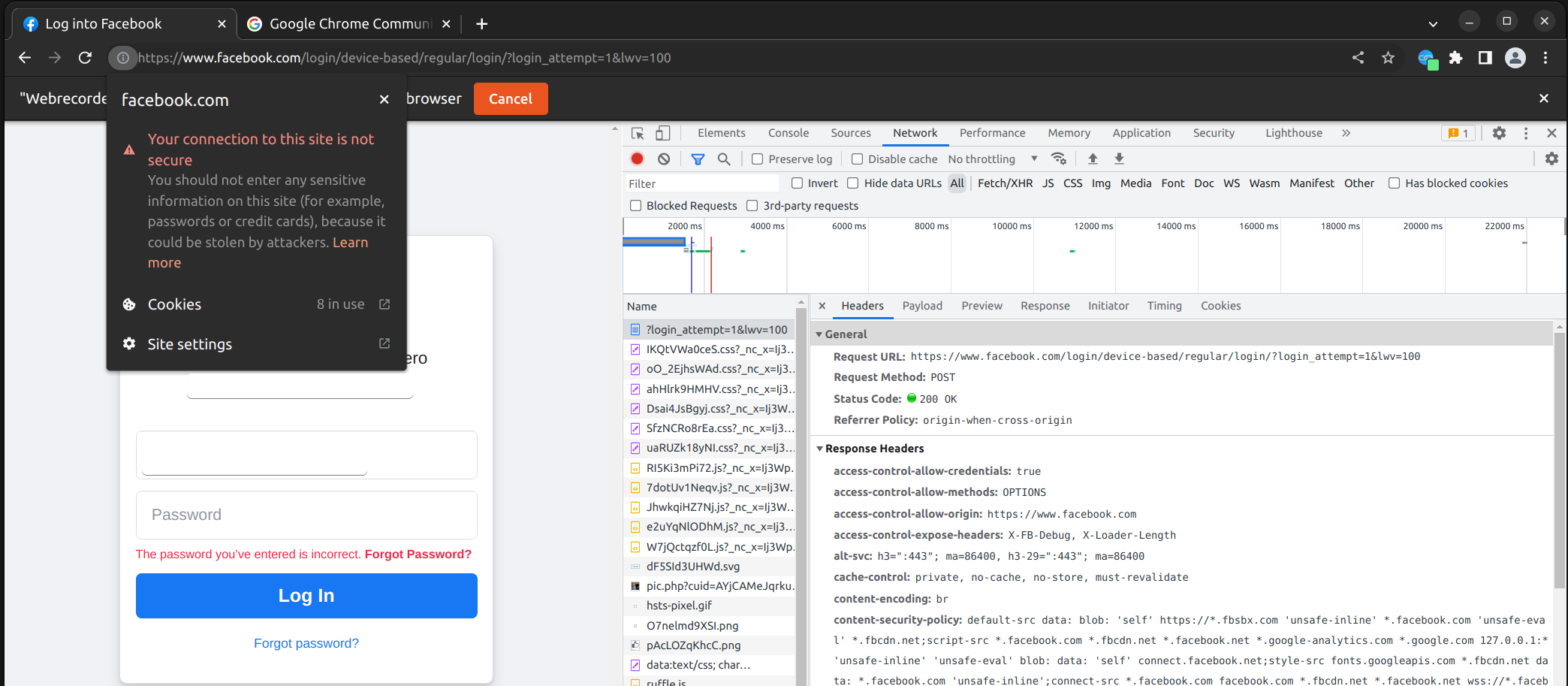Share this page icon in address bar
This screenshot has width=1568, height=686.
pos(1358,58)
